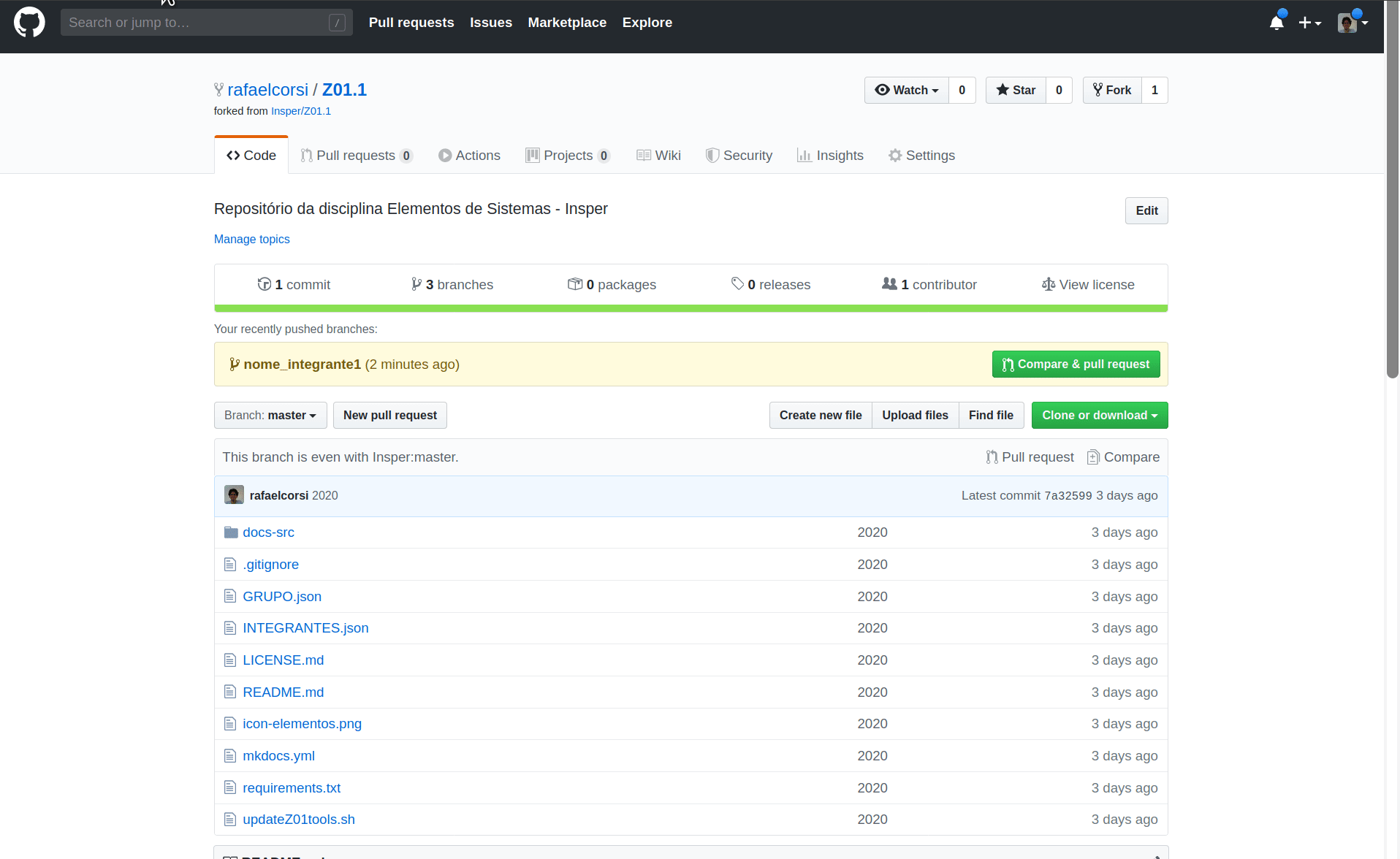The height and width of the screenshot is (859, 1400).
Task: Edit the repository description
Action: pos(1146,210)
